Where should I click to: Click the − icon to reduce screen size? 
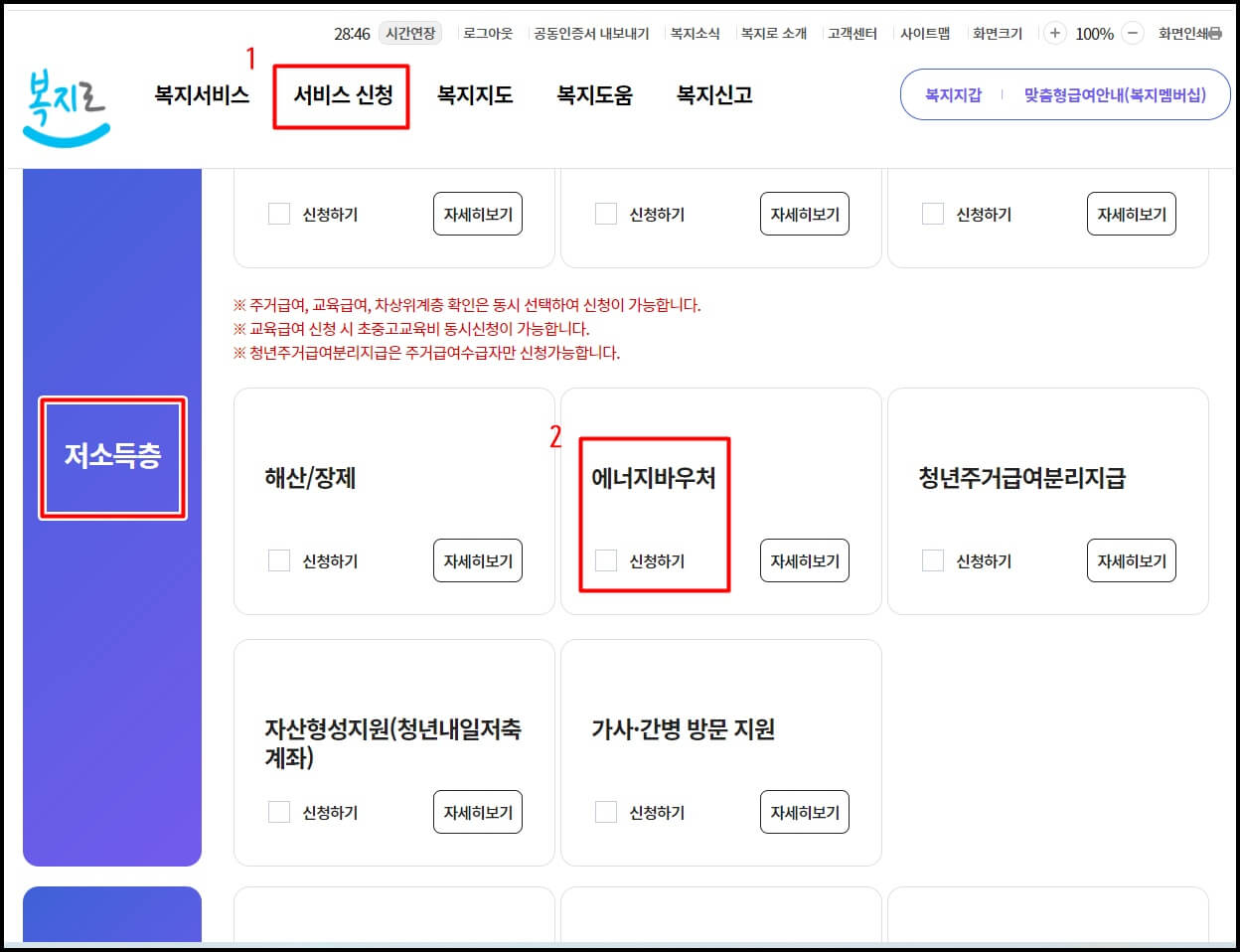[x=1132, y=32]
